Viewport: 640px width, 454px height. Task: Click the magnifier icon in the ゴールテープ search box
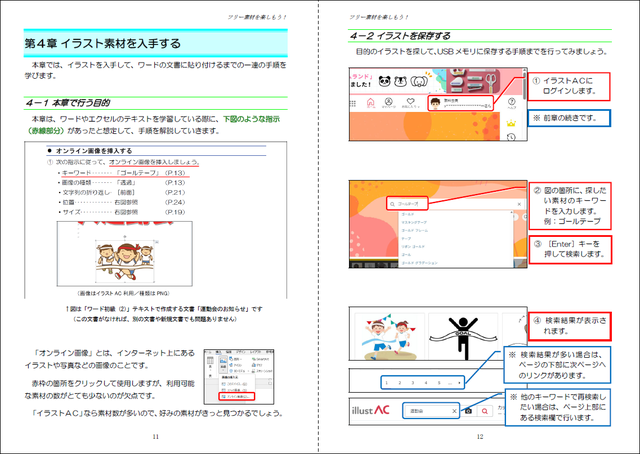(x=392, y=204)
